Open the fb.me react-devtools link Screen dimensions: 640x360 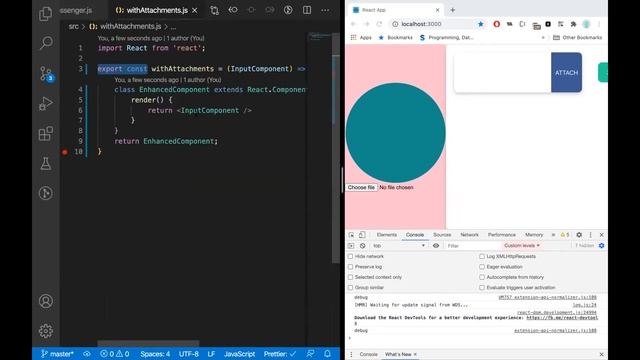562,318
